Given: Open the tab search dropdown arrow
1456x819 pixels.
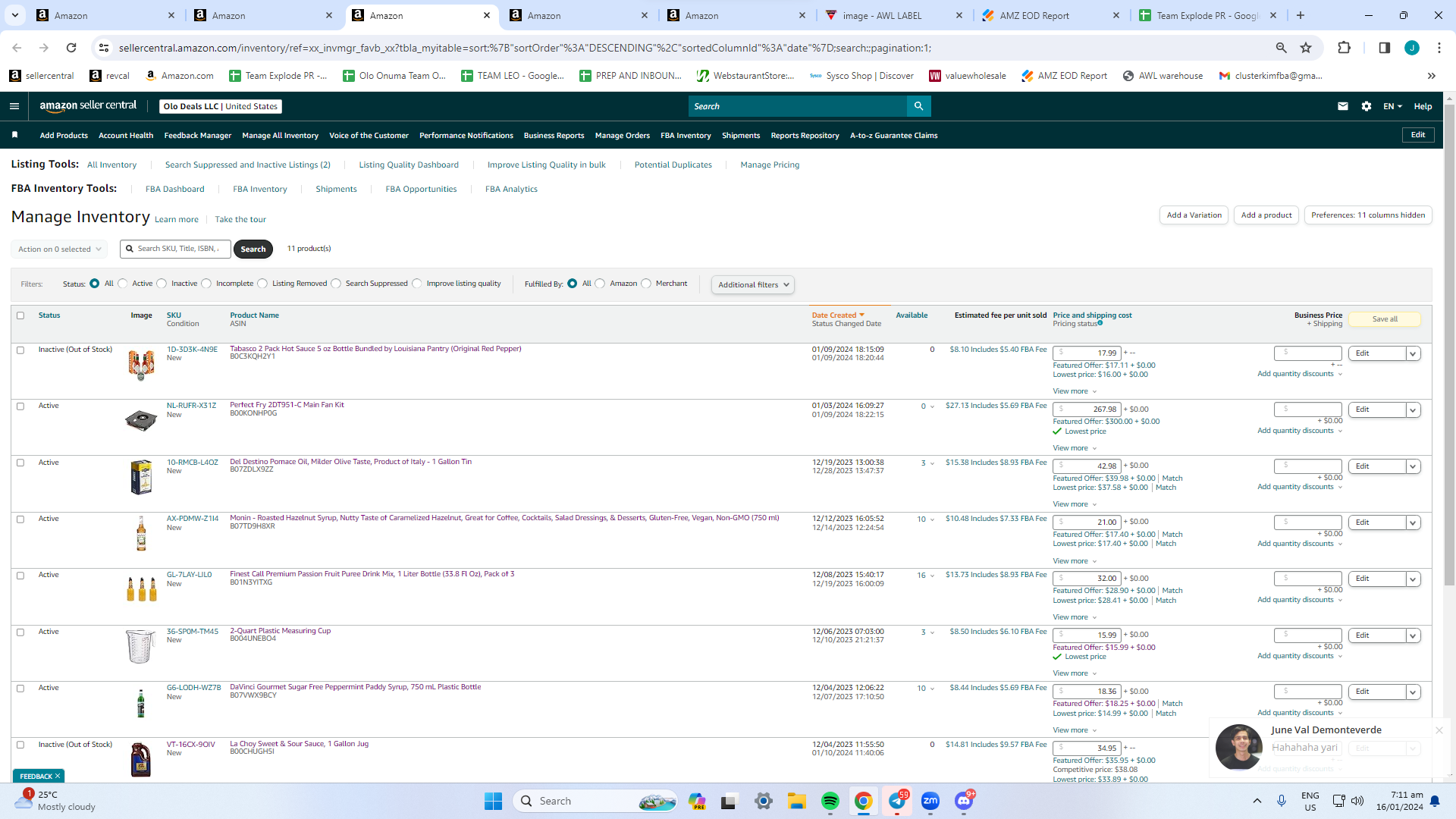Looking at the screenshot, I should click(15, 15).
